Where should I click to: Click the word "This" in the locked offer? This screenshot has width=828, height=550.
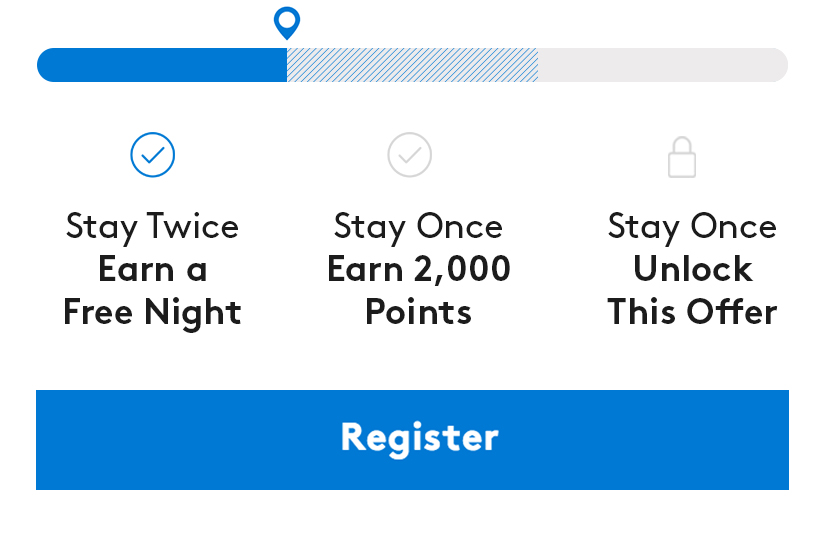[x=642, y=312]
